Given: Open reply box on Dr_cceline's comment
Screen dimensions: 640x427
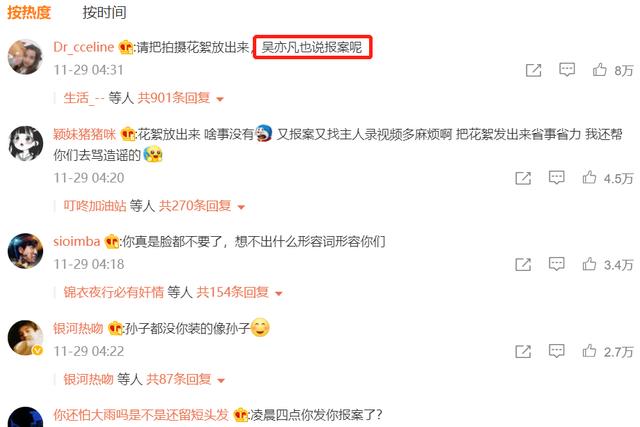Looking at the screenshot, I should point(567,70).
